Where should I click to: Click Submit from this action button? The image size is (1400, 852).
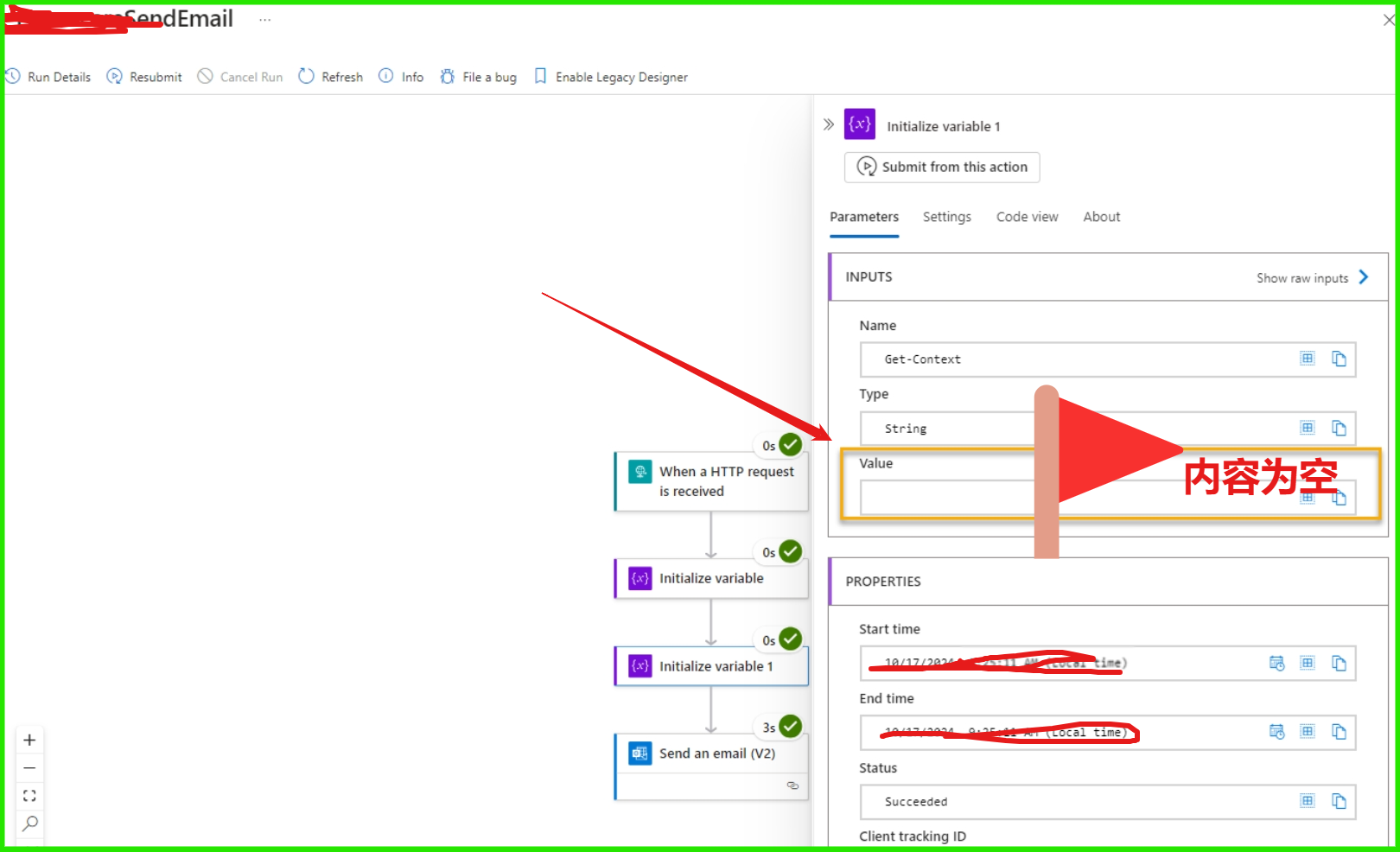[942, 167]
